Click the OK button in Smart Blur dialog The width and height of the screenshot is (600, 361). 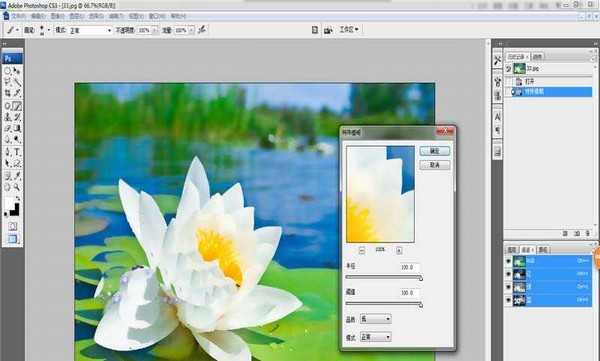click(x=435, y=151)
